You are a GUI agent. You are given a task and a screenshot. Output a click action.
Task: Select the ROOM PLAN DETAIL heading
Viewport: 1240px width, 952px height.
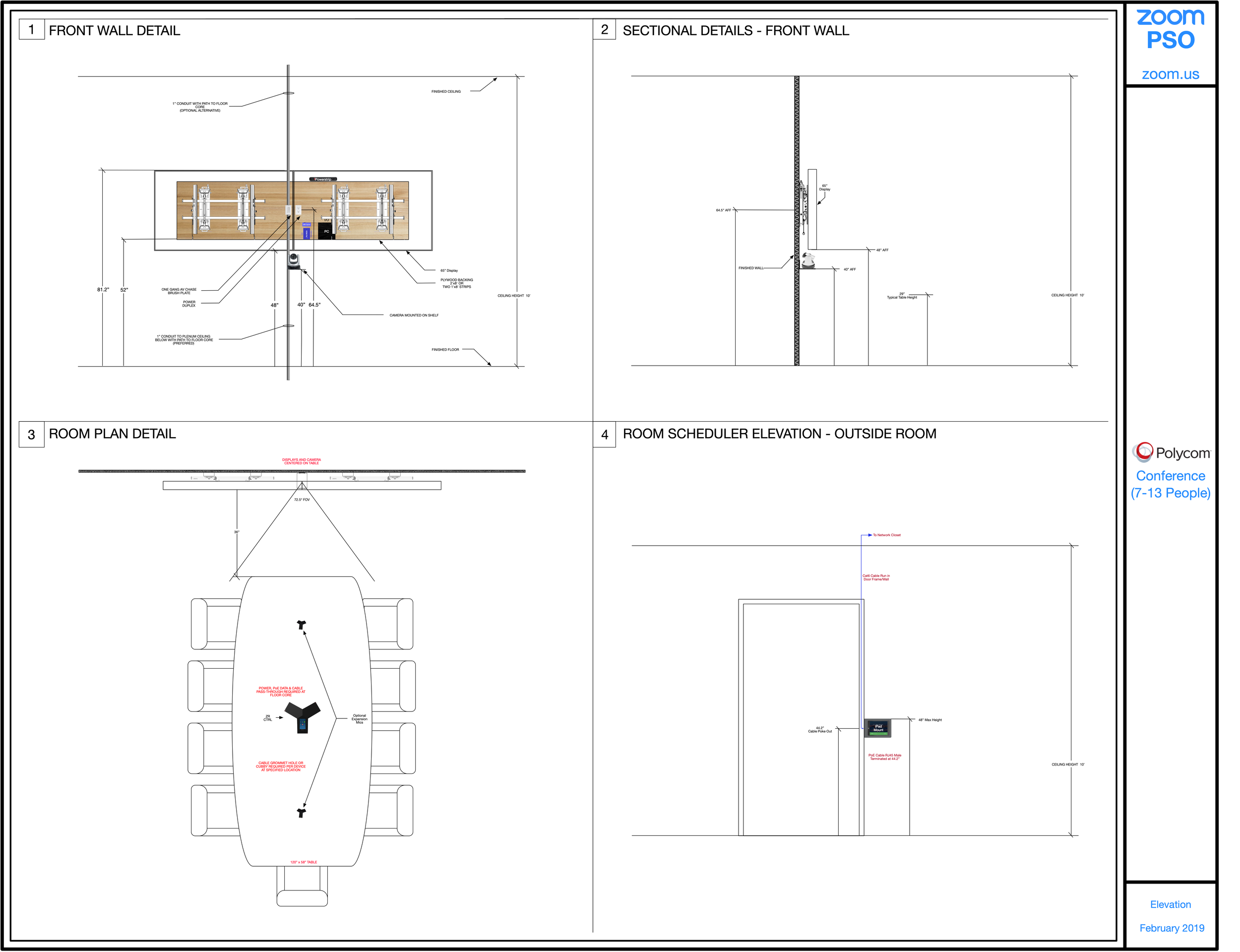pos(112,434)
